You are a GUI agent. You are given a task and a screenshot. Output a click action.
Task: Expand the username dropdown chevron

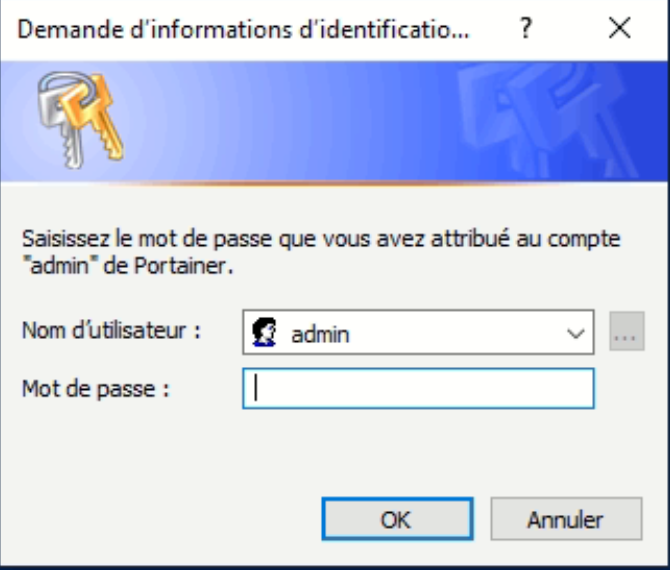575,333
